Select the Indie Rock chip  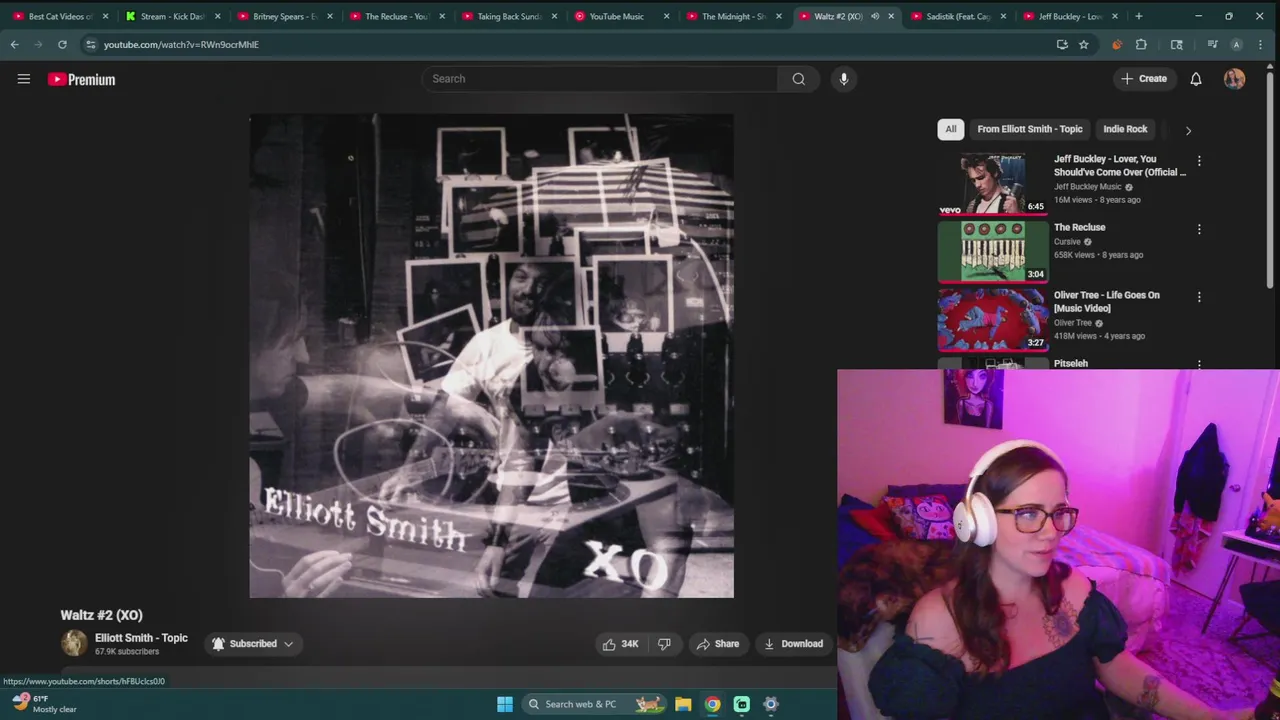pyautogui.click(x=1125, y=129)
